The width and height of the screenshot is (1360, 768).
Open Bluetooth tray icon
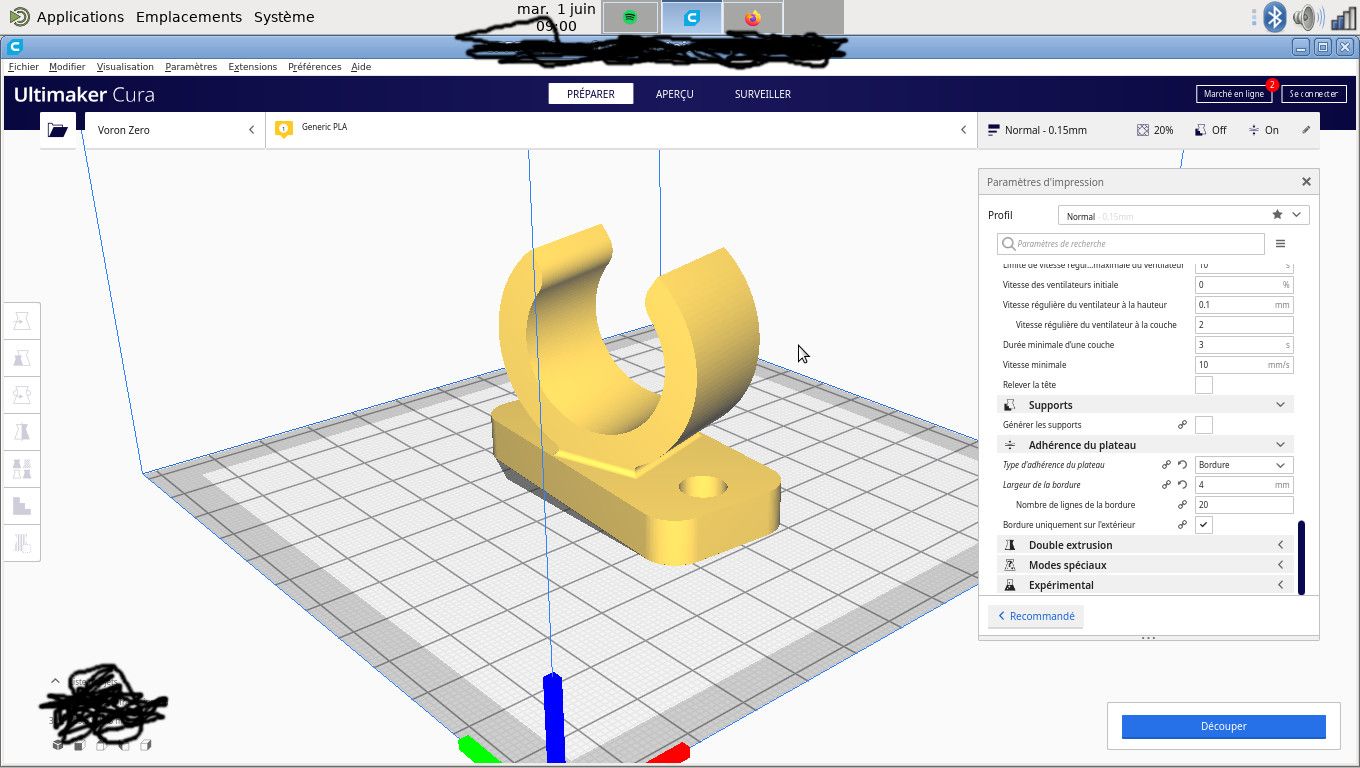pos(1274,17)
